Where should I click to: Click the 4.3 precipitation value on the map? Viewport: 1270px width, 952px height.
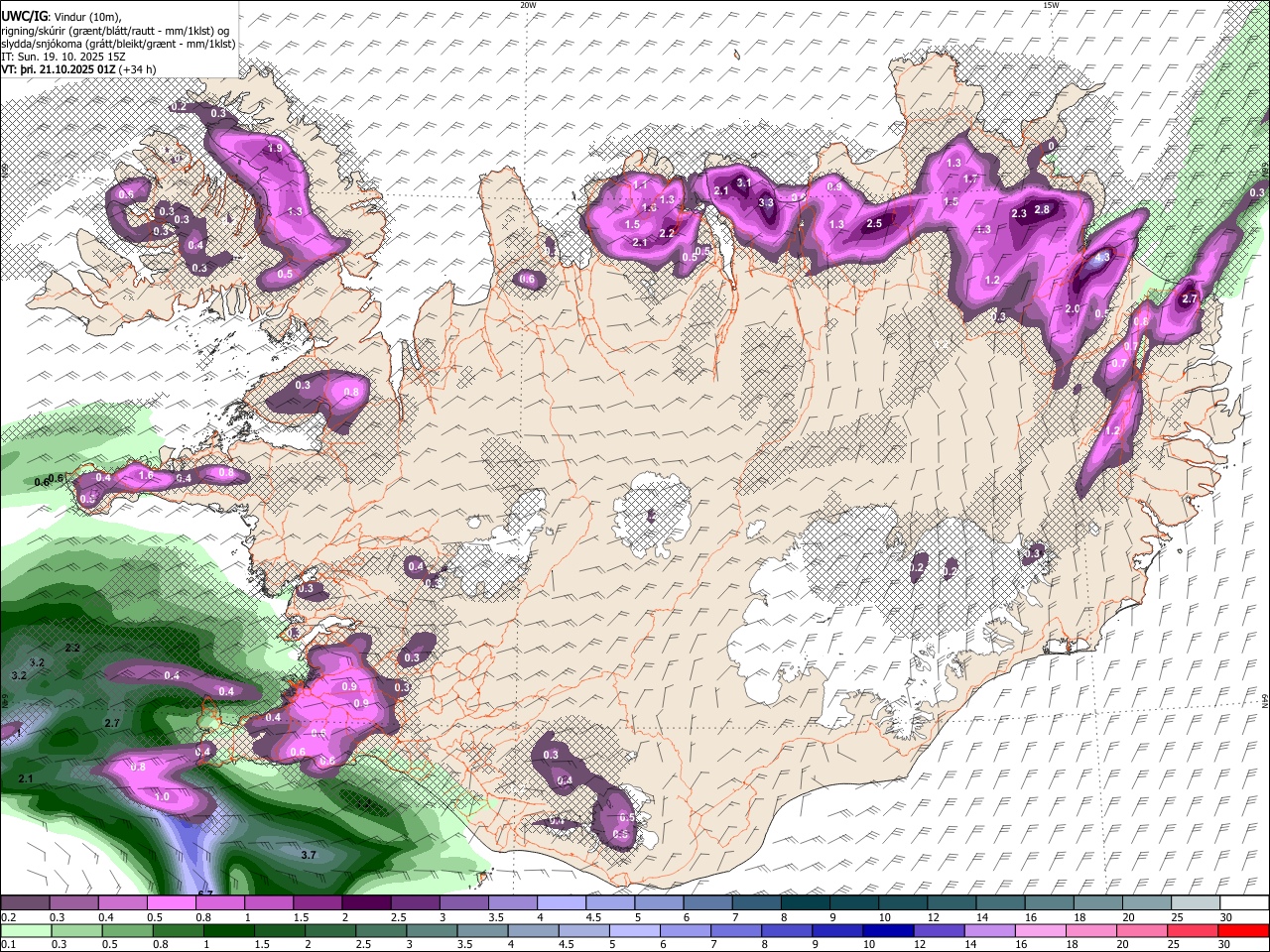1102,257
